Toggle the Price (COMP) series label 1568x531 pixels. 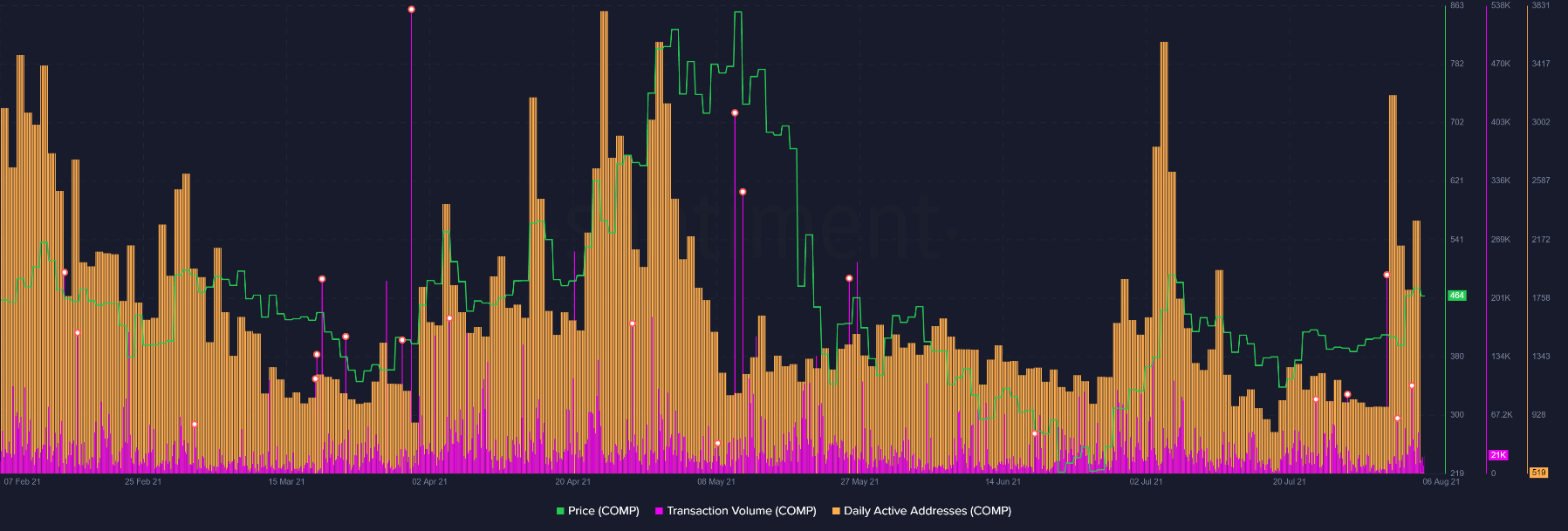point(603,511)
